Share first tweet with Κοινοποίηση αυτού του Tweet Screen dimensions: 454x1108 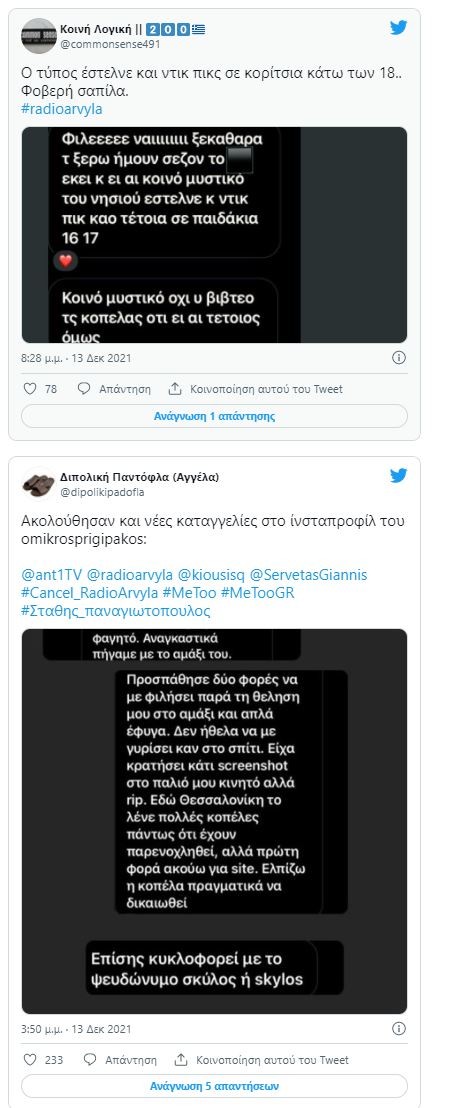pyautogui.click(x=255, y=389)
